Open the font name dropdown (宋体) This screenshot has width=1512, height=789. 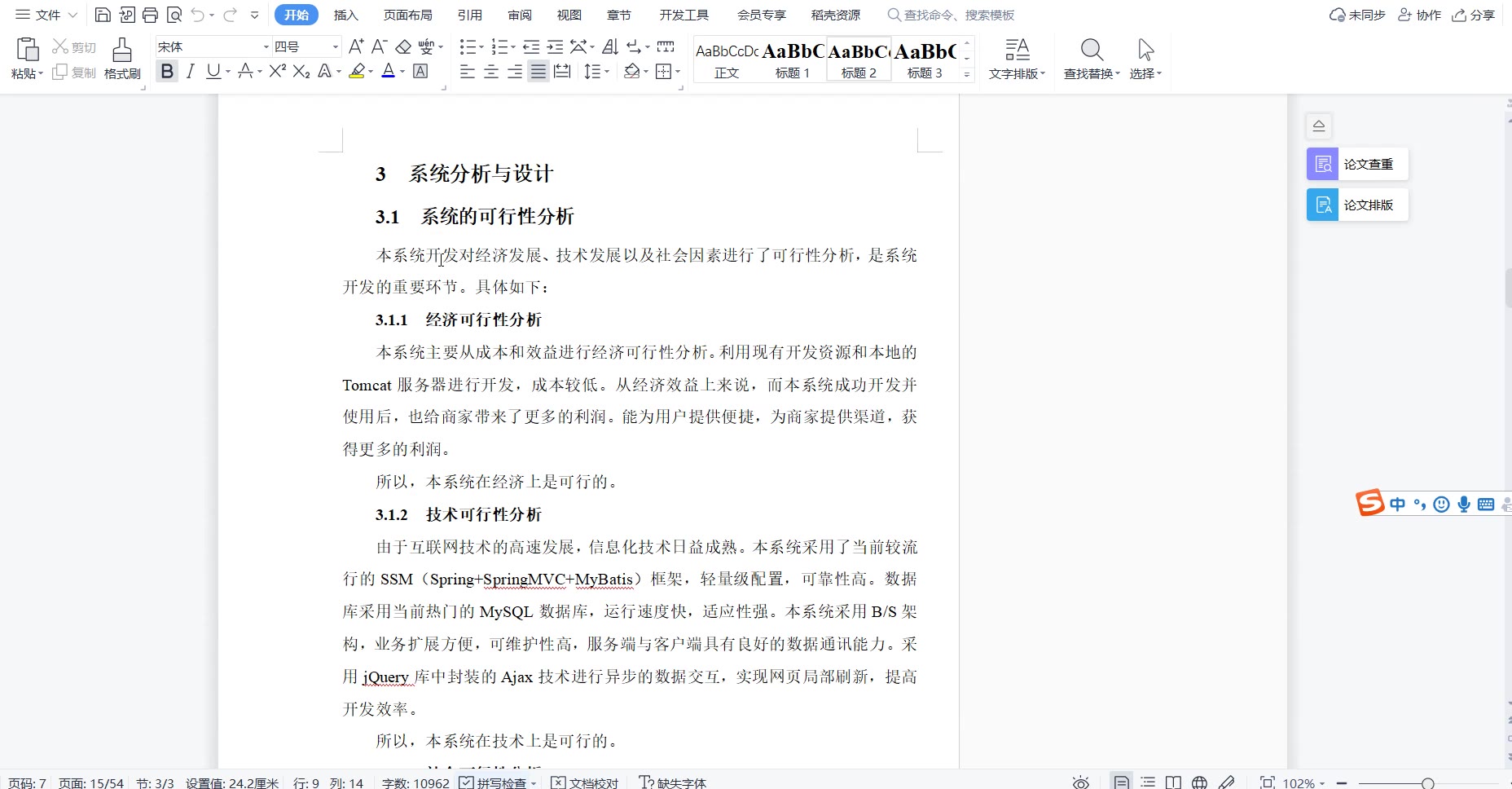[x=266, y=46]
